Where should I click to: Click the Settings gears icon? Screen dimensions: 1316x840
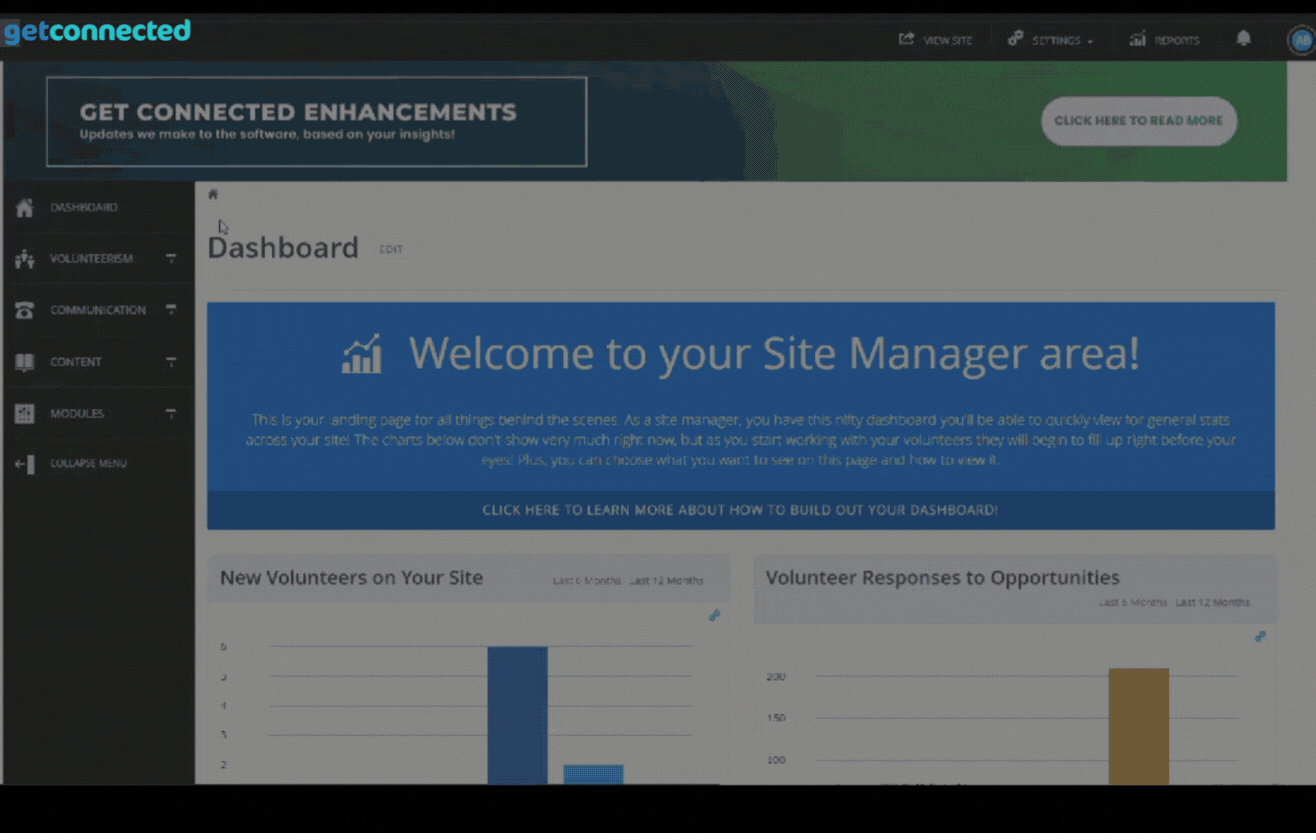(1015, 38)
